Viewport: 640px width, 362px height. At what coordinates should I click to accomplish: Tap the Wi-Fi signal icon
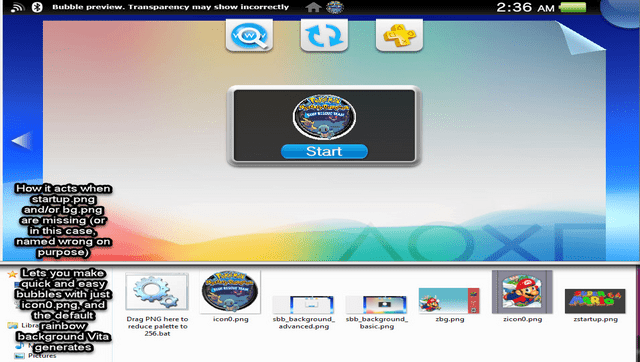(17, 7)
